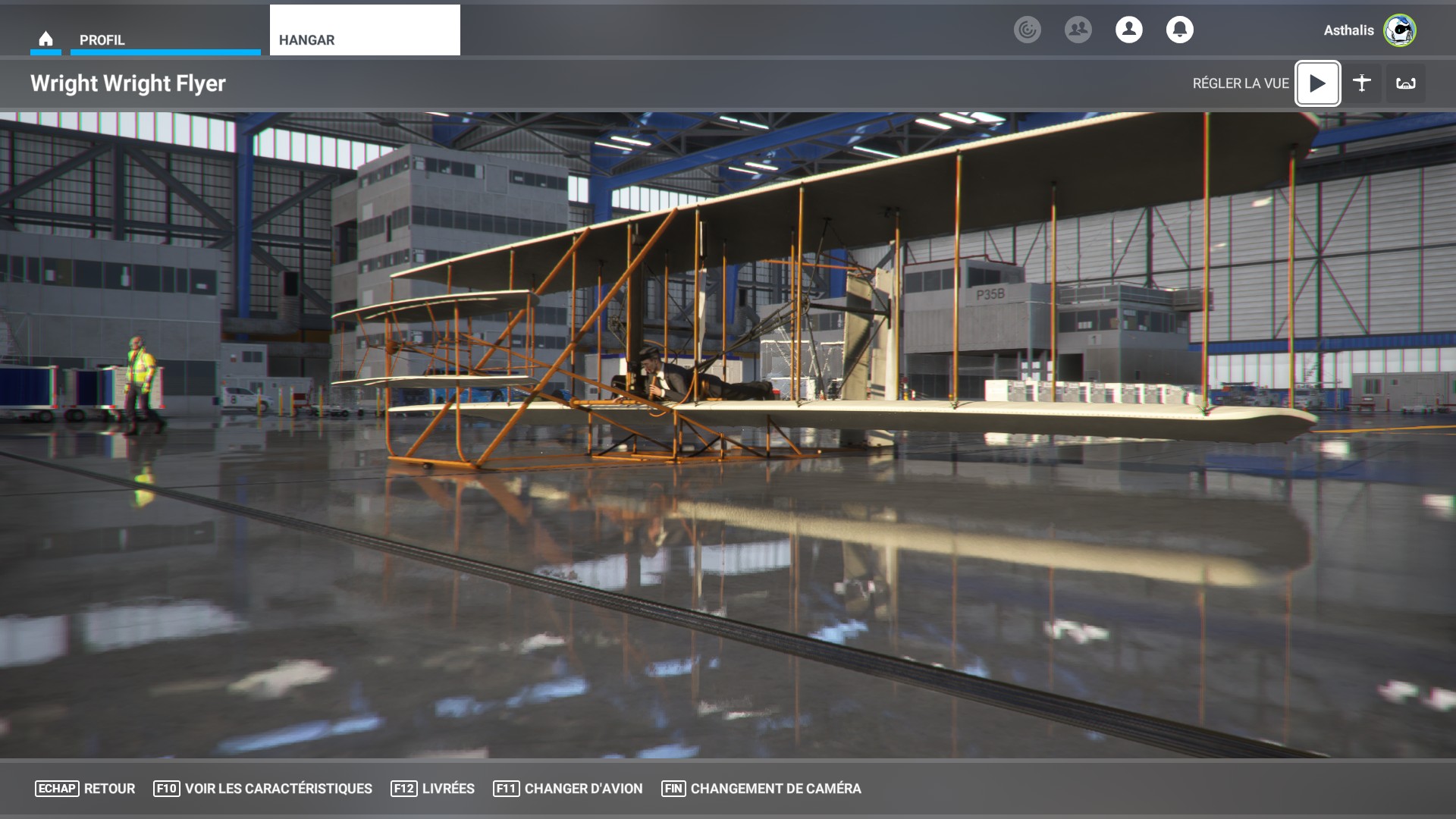This screenshot has height=819, width=1456.
Task: Open the multiplayer group icon
Action: (1078, 30)
